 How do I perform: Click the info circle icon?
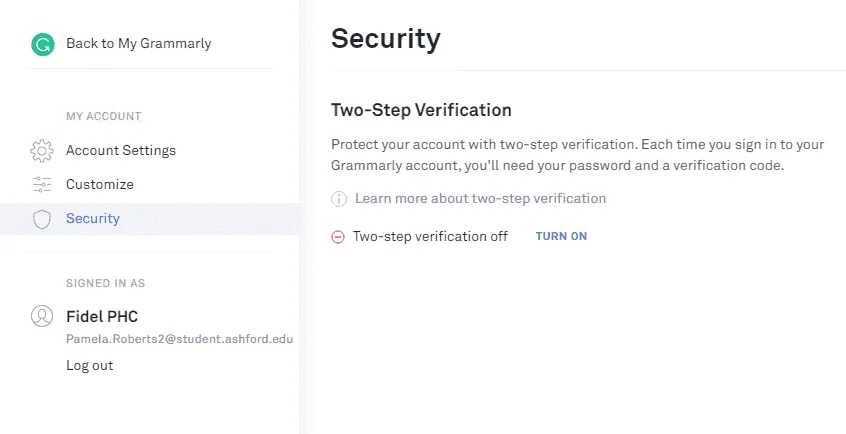tap(339, 199)
